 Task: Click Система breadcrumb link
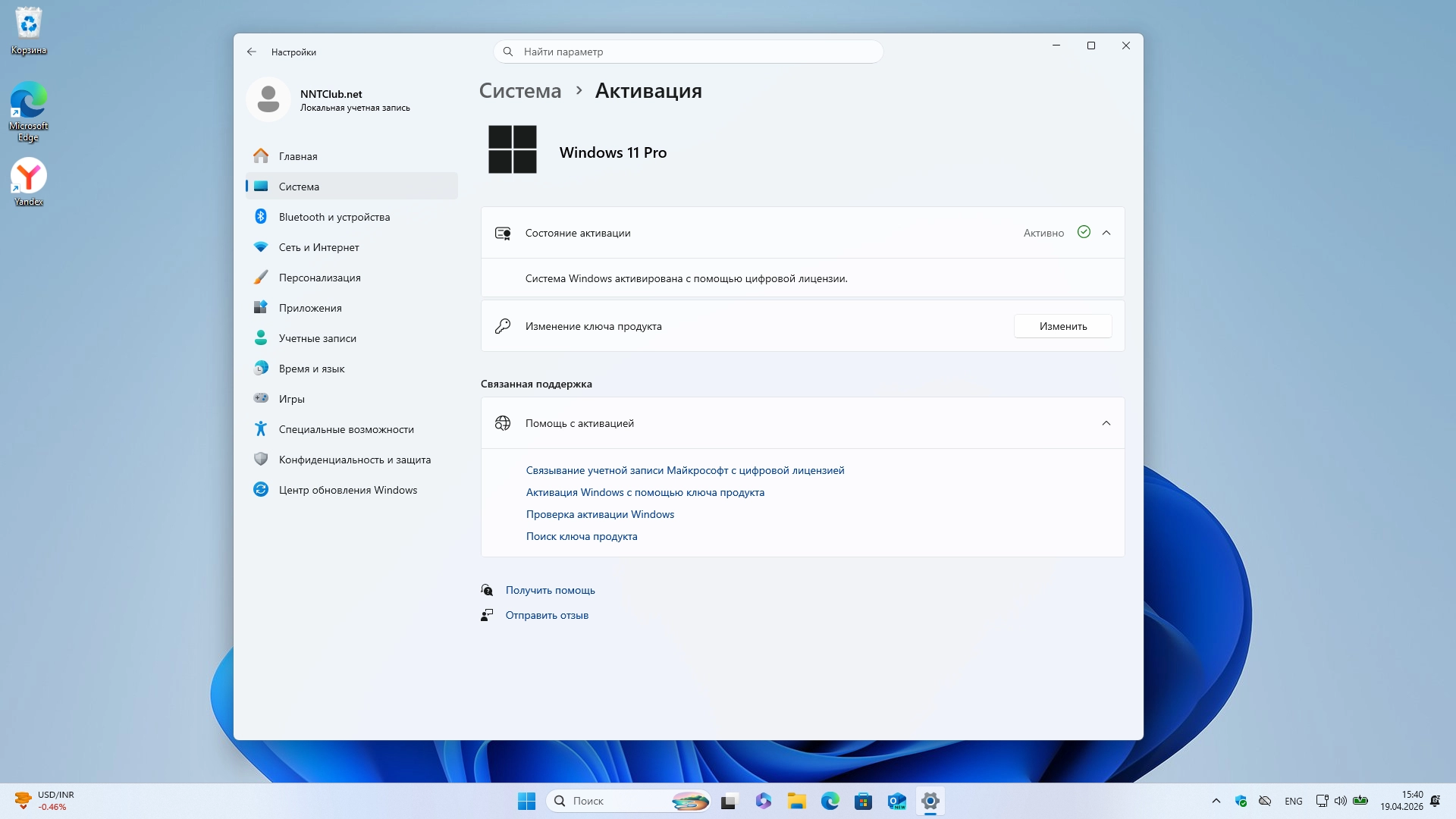(520, 91)
